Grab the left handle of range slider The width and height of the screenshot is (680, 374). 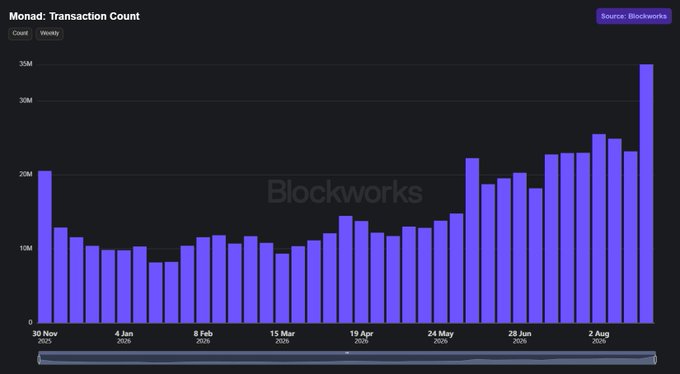pos(39,359)
